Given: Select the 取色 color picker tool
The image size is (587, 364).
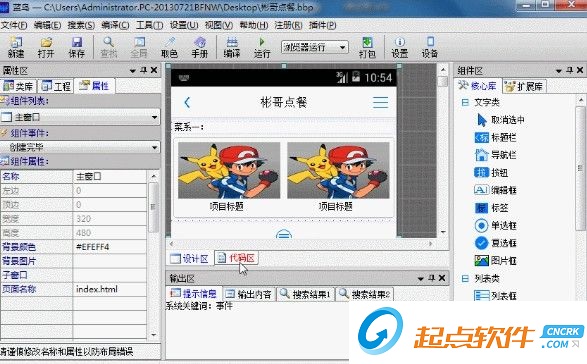Looking at the screenshot, I should (169, 47).
